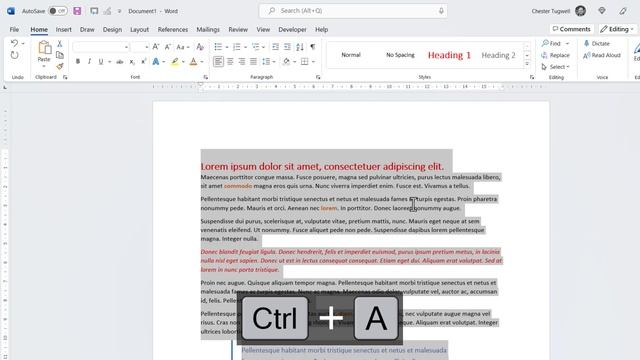Screen dimensions: 640x360
Task: Open the Editing mode dropdown
Action: (617, 29)
